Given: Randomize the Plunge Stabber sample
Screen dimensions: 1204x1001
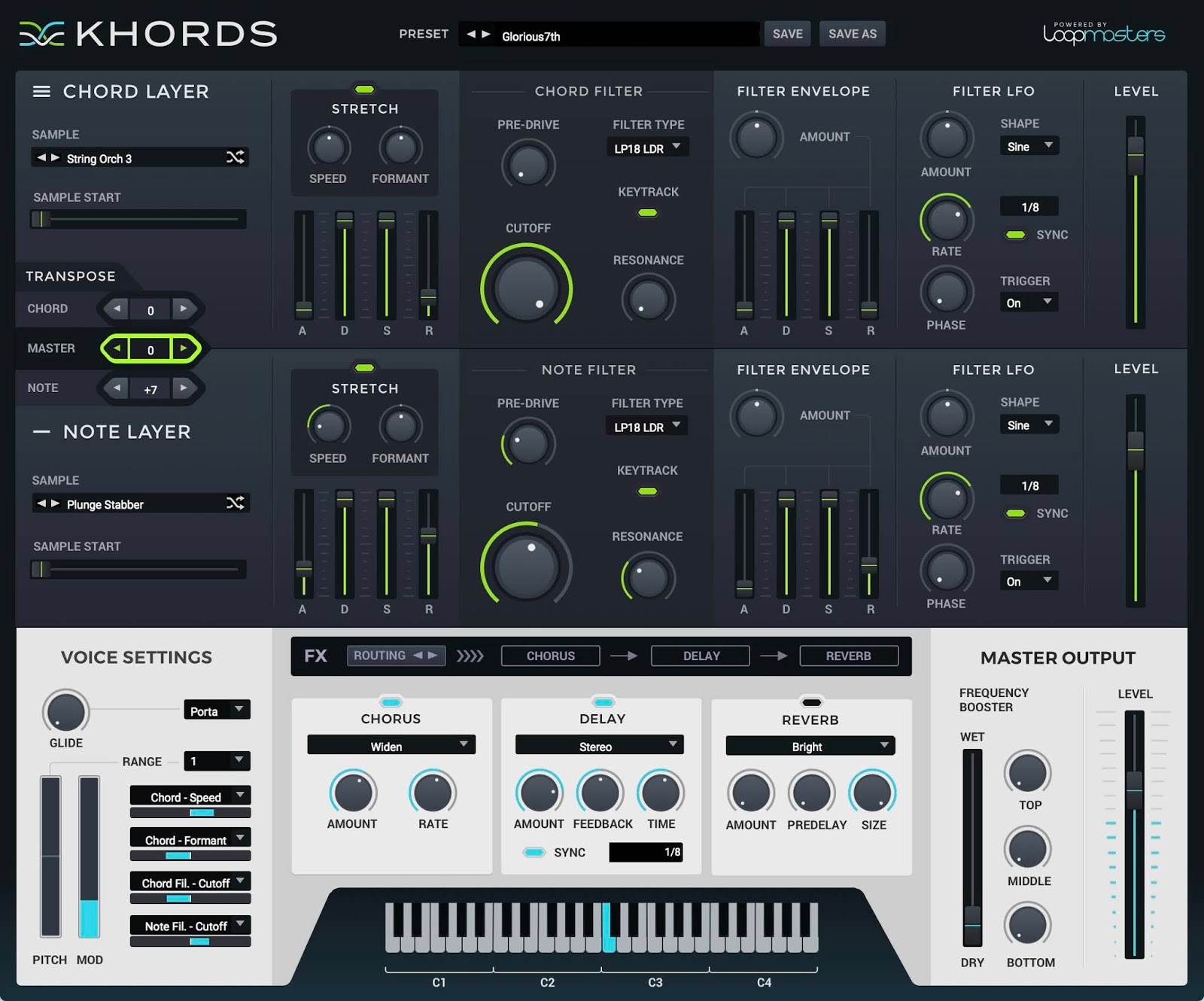Looking at the screenshot, I should tap(236, 503).
